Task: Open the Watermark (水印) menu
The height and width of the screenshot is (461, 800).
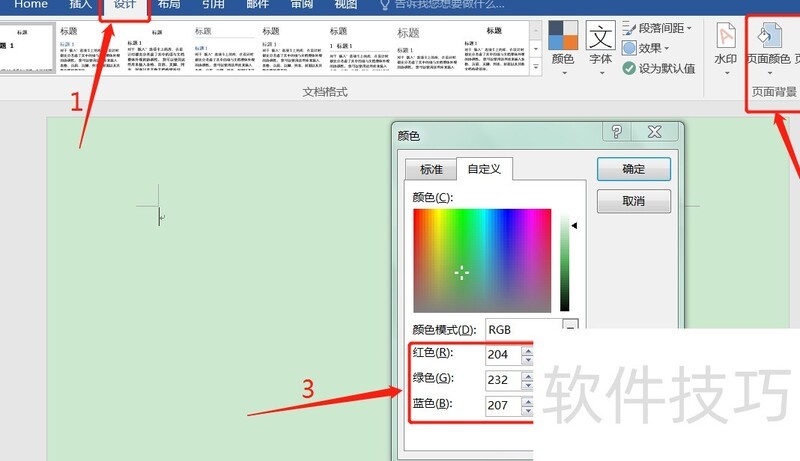Action: coord(726,49)
